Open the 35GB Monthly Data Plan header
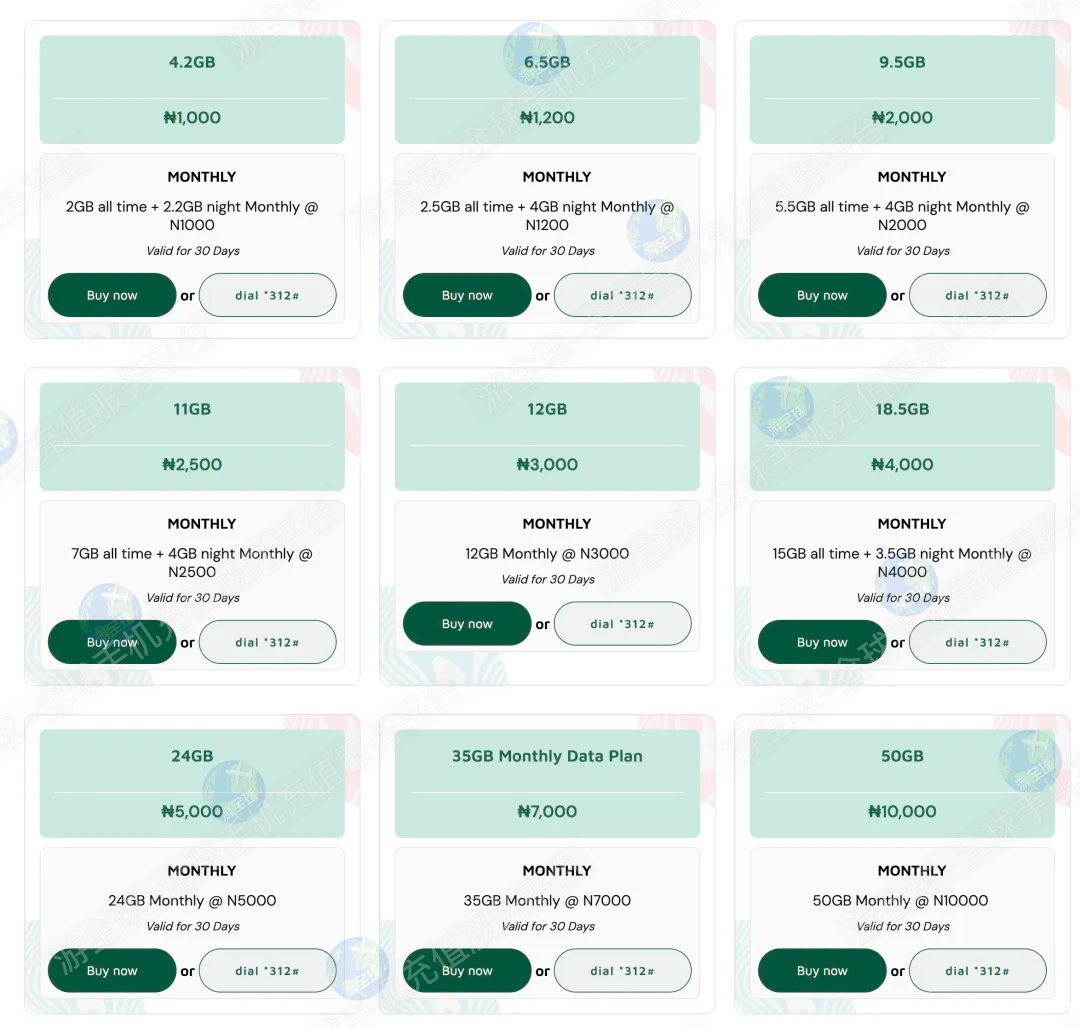This screenshot has height=1028, width=1080. point(547,757)
